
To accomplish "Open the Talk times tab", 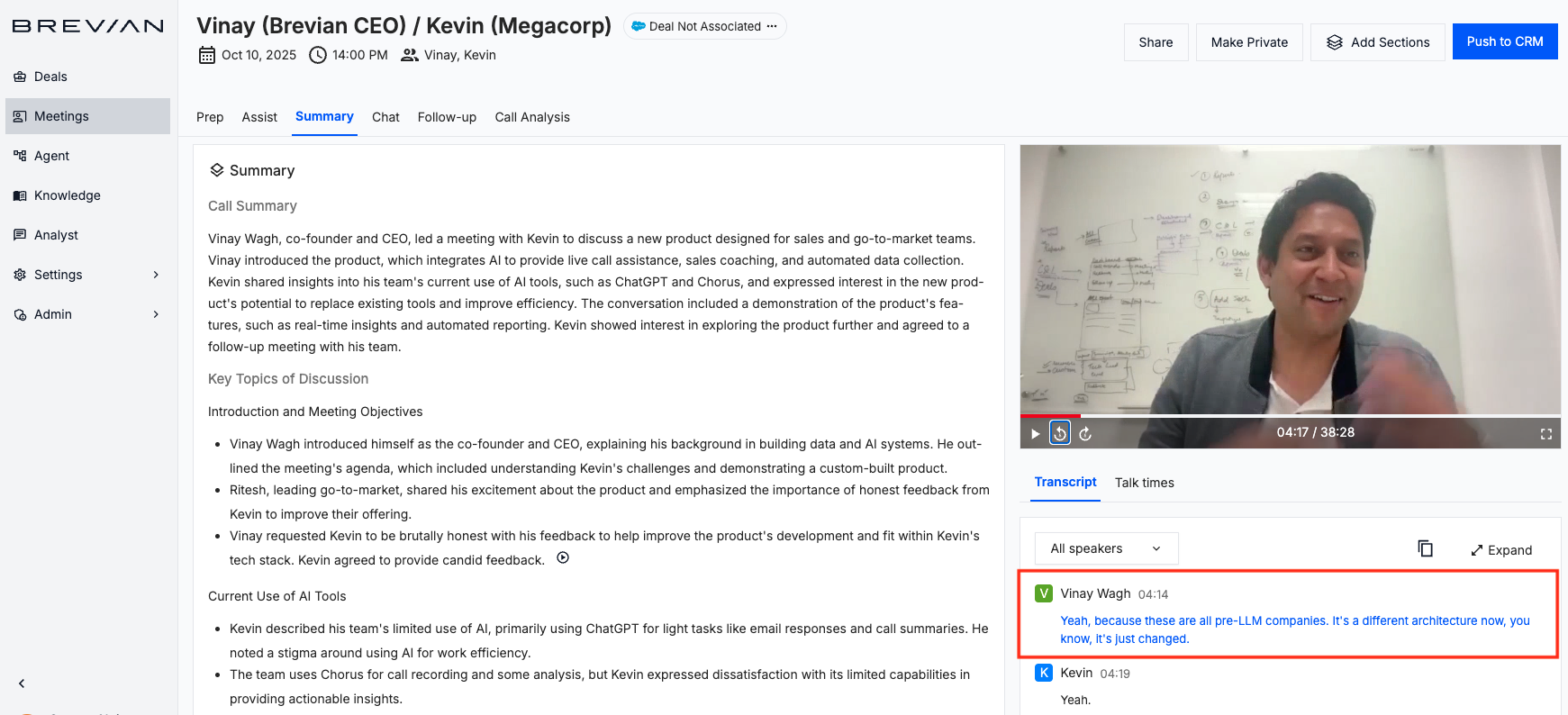I will [1144, 483].
